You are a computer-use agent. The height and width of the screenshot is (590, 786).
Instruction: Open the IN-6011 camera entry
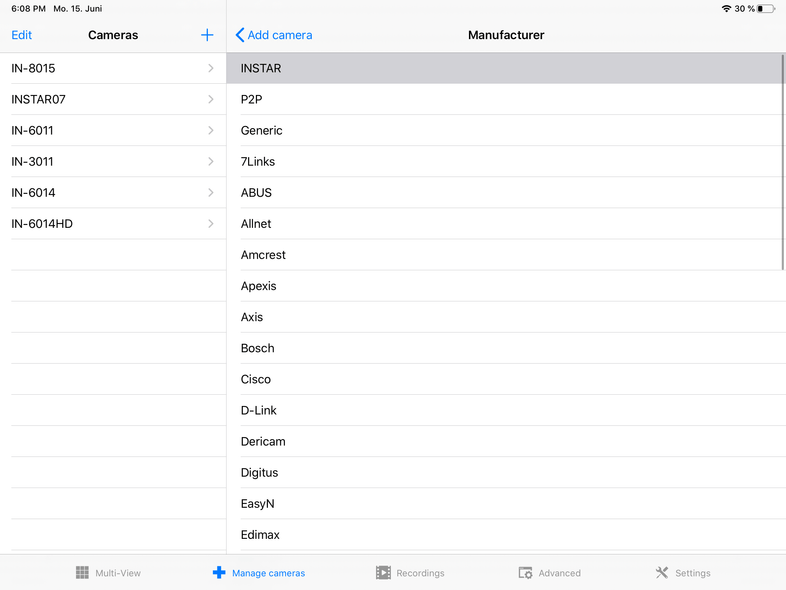point(113,130)
